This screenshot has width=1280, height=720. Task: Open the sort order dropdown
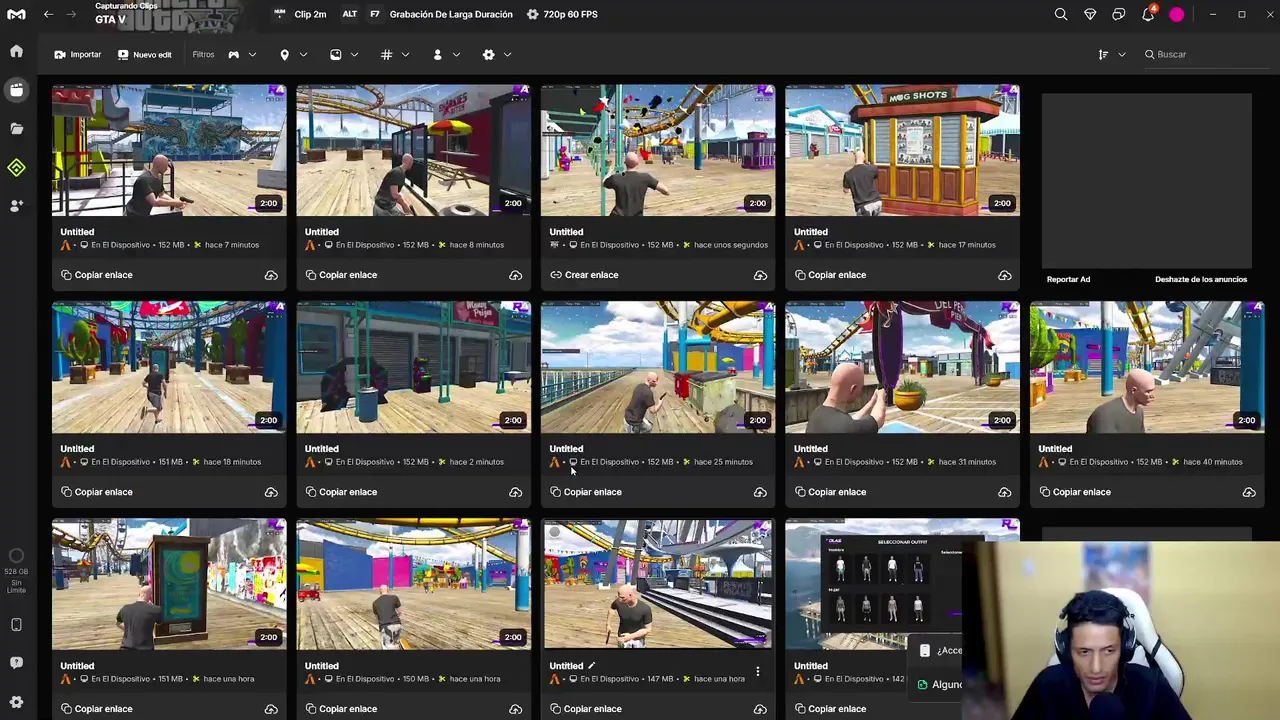(1111, 54)
